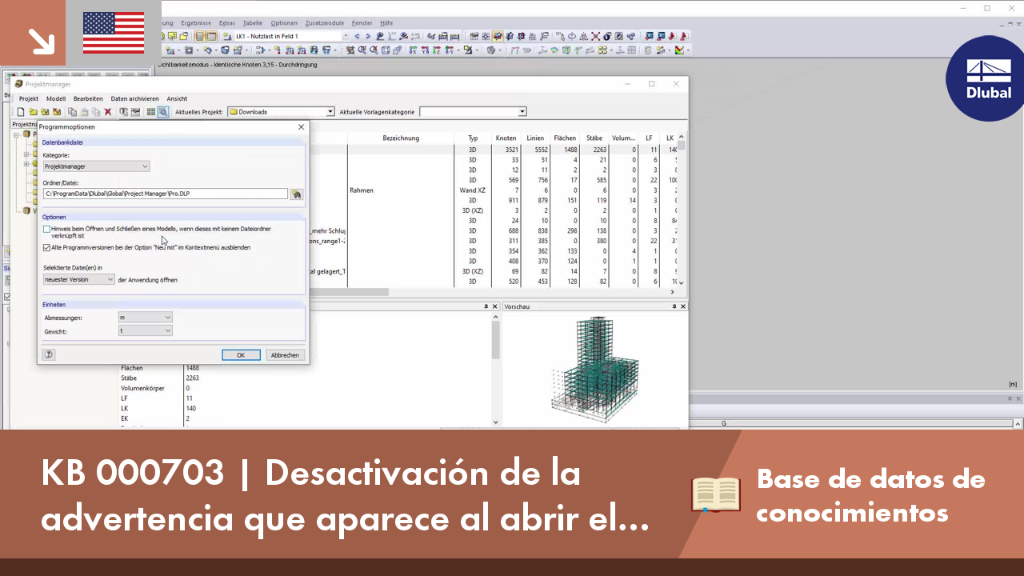This screenshot has width=1024, height=576.
Task: Click the Ordner/Datei path input field
Action: coord(165,194)
